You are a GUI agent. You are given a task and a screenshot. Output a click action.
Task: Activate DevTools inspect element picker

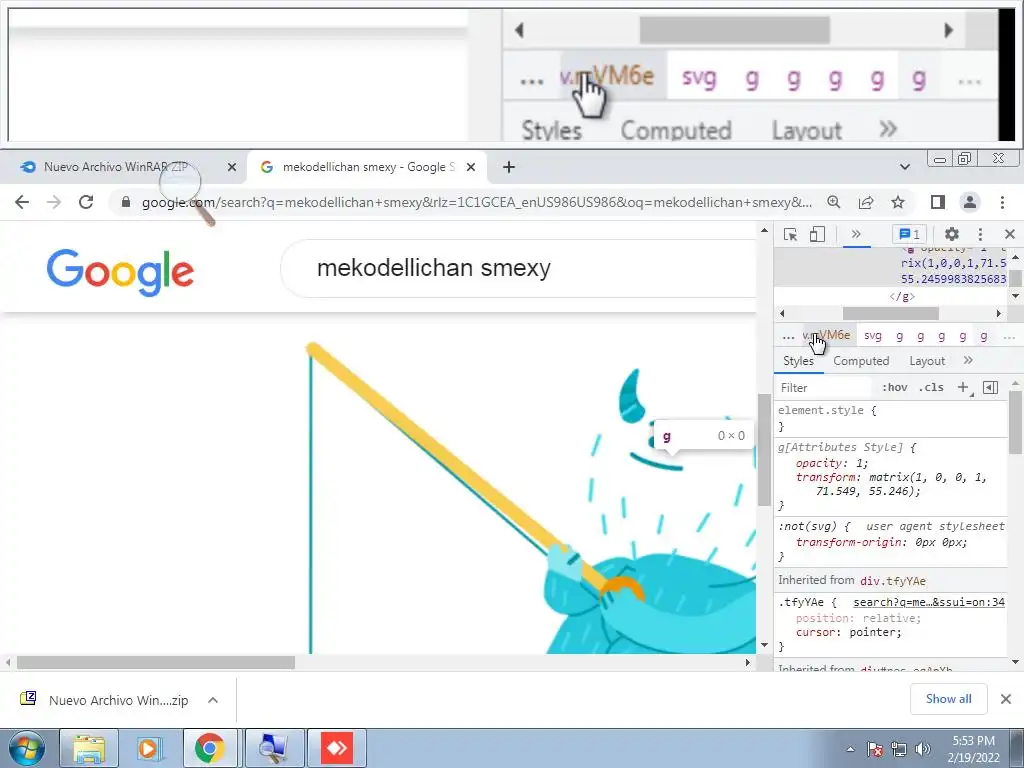(791, 234)
